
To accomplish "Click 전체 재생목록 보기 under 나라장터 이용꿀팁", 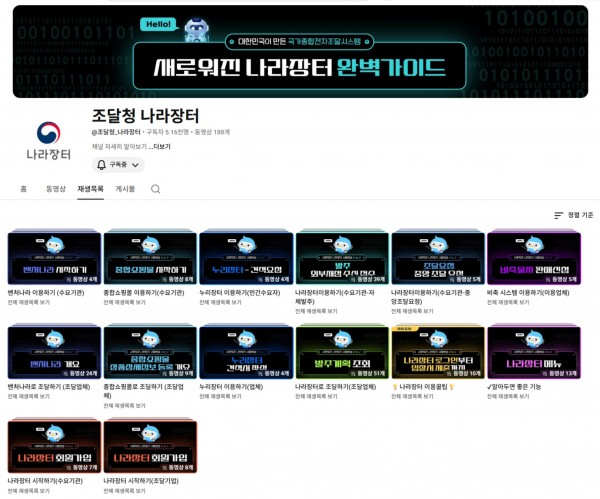I will point(412,396).
